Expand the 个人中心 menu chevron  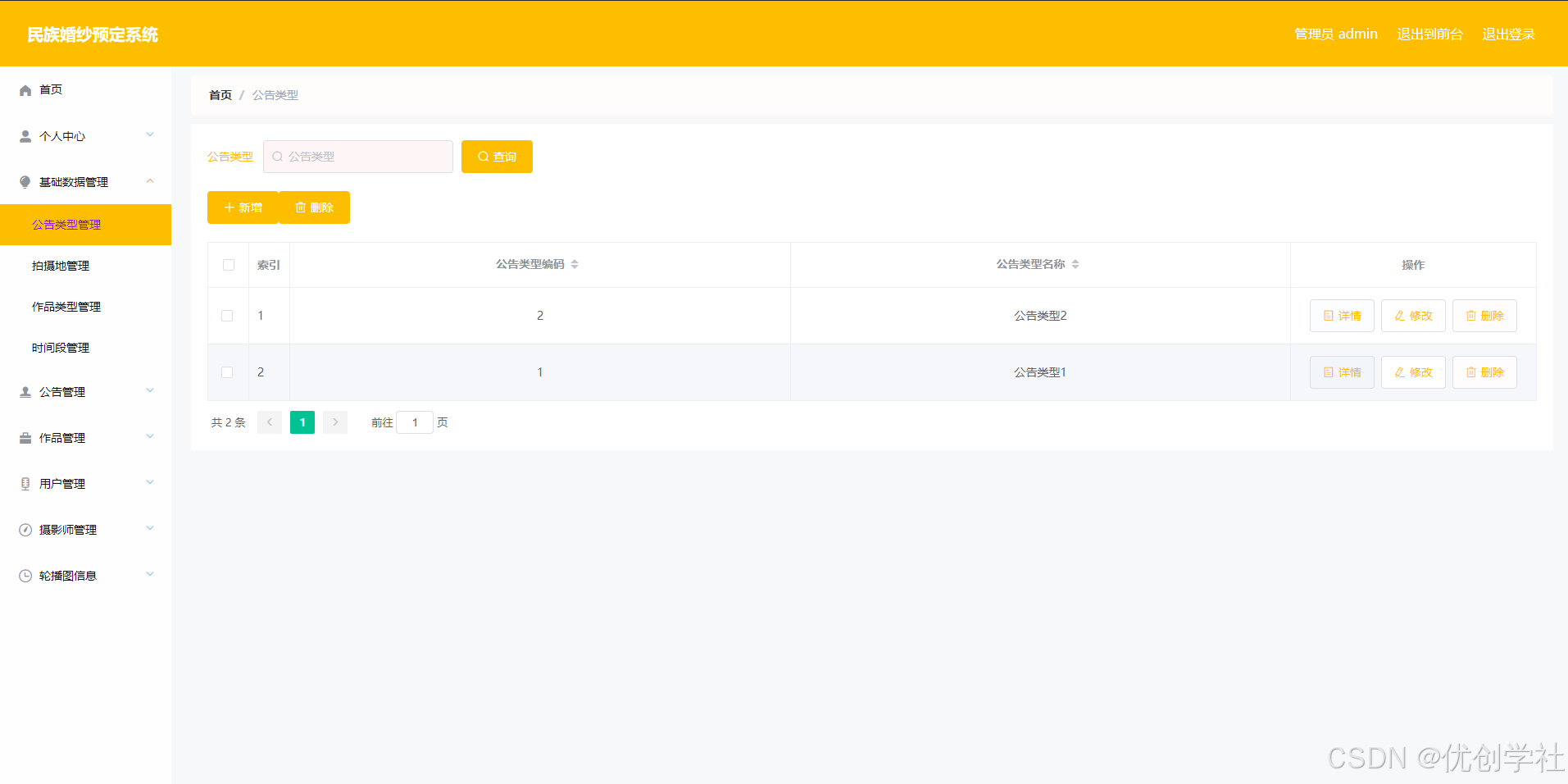coord(150,135)
